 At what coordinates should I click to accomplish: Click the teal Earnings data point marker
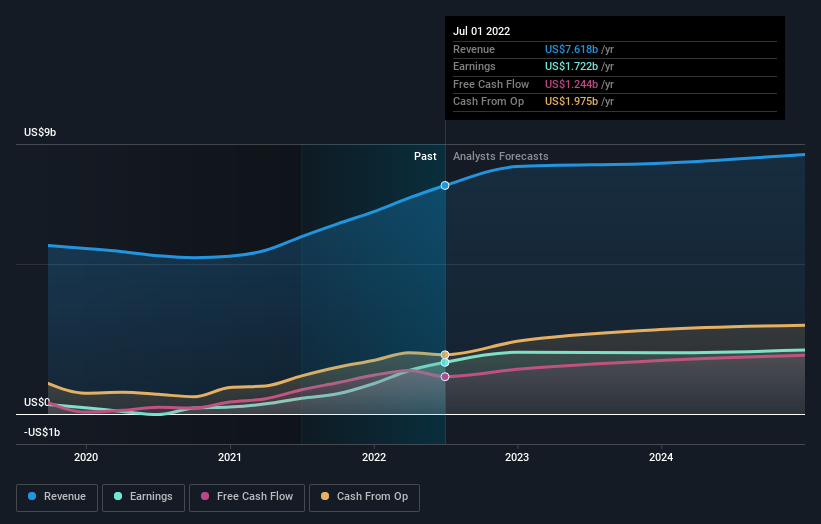(x=445, y=362)
